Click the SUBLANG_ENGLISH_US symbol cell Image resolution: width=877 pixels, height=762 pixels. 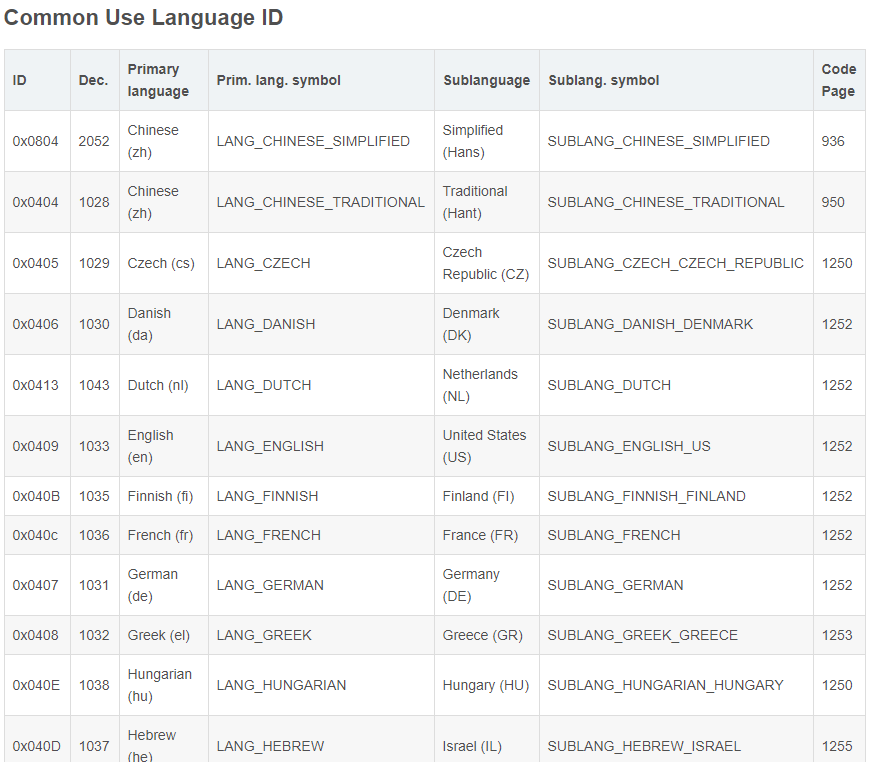point(629,446)
